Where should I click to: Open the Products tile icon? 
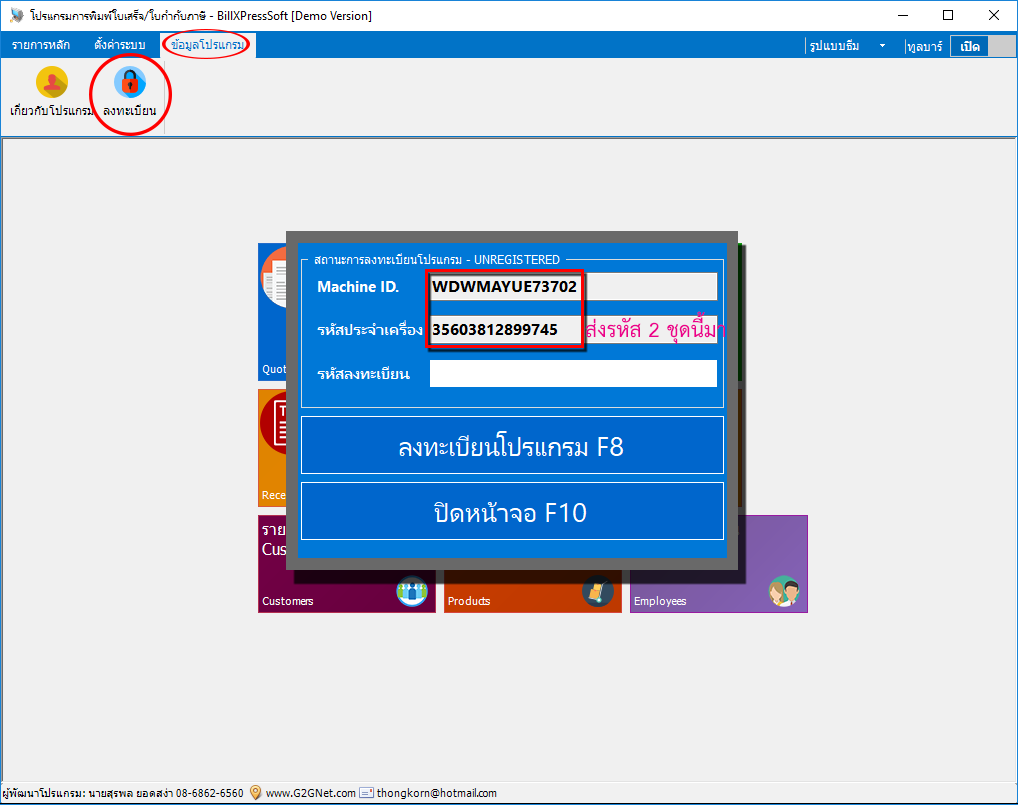(x=598, y=591)
